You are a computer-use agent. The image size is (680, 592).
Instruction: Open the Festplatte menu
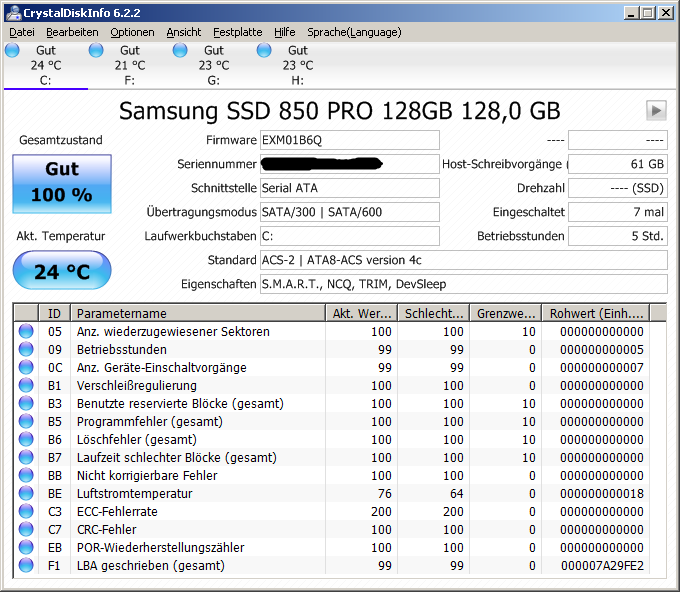(237, 32)
